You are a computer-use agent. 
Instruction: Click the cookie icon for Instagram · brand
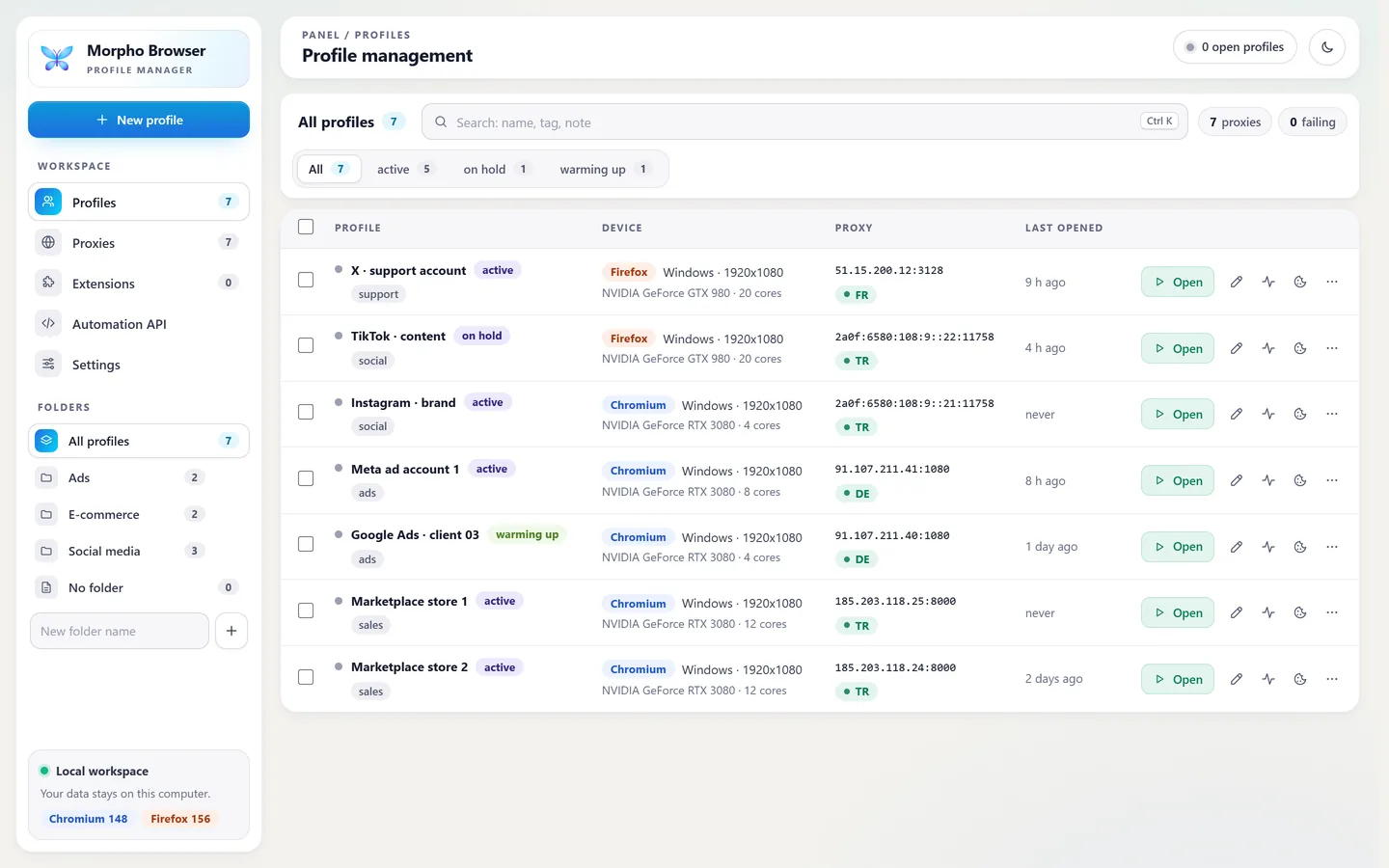[1300, 414]
